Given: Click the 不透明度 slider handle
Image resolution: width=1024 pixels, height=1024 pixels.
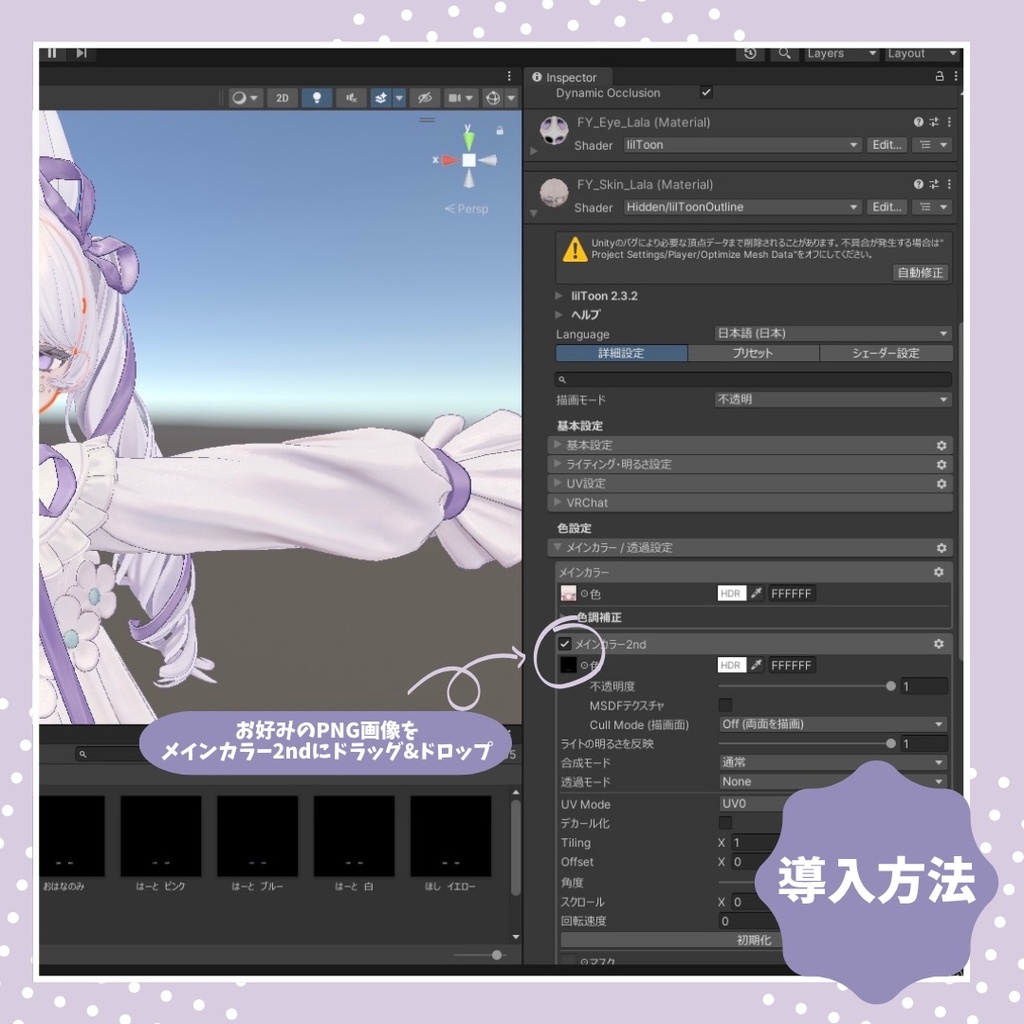Looking at the screenshot, I should pos(890,686).
